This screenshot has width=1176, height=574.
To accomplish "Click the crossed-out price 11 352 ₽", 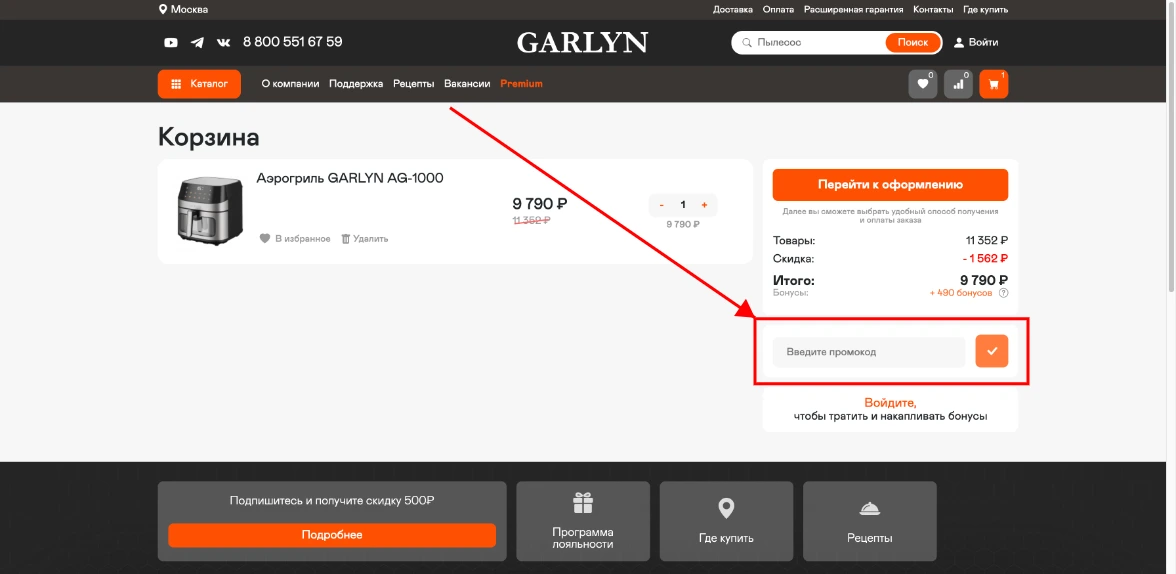I will click(x=532, y=221).
